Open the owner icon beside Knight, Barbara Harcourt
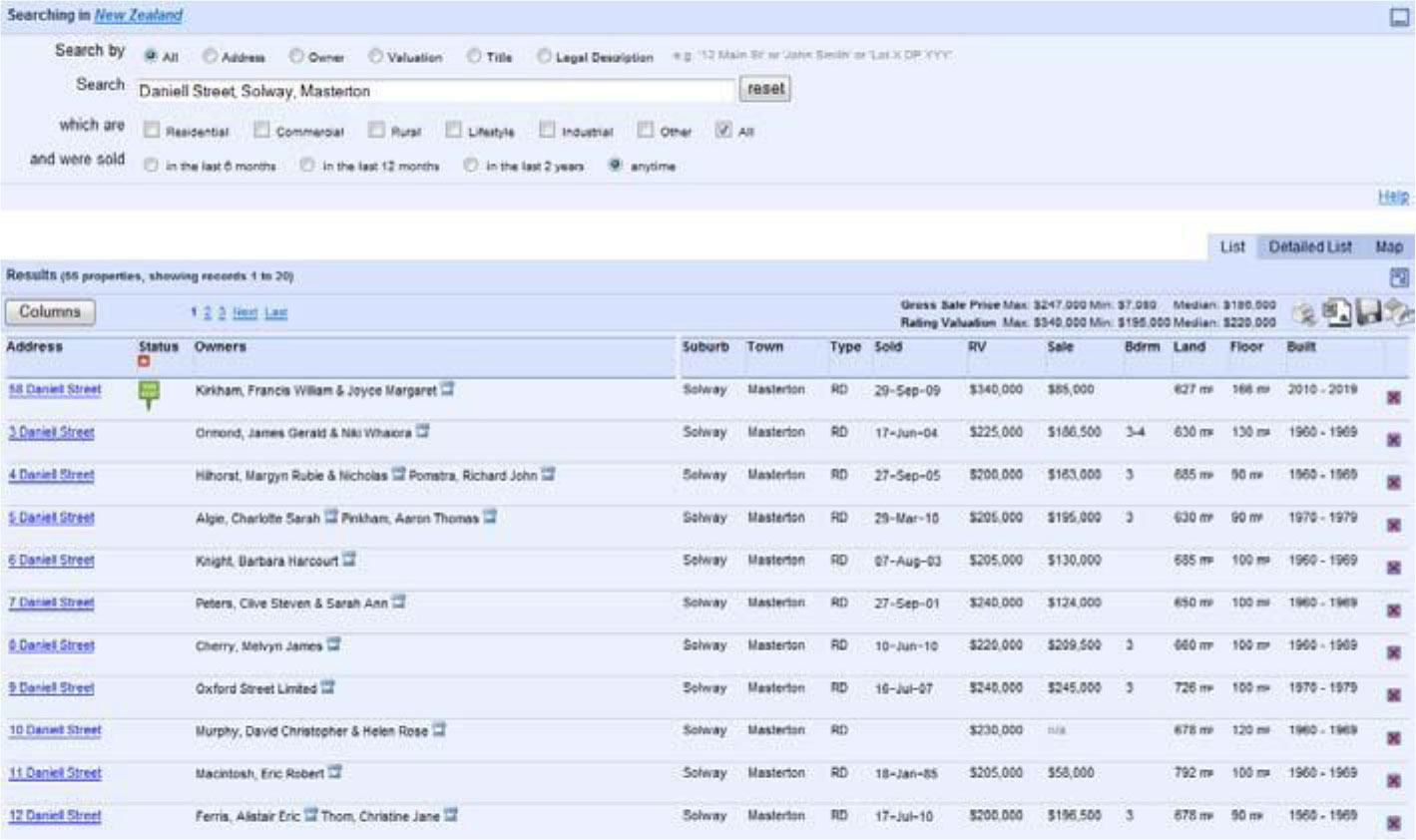Image resolution: width=1416 pixels, height=840 pixels. coord(349,560)
